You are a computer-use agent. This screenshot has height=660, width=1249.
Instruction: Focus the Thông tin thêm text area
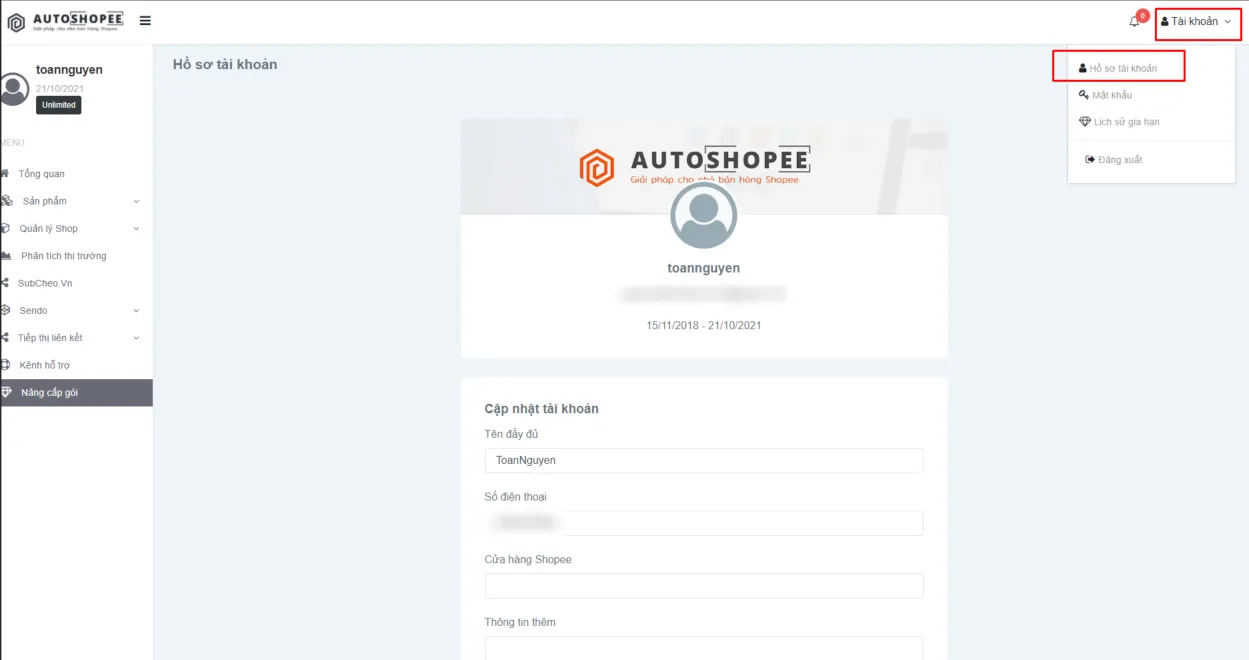[x=704, y=648]
